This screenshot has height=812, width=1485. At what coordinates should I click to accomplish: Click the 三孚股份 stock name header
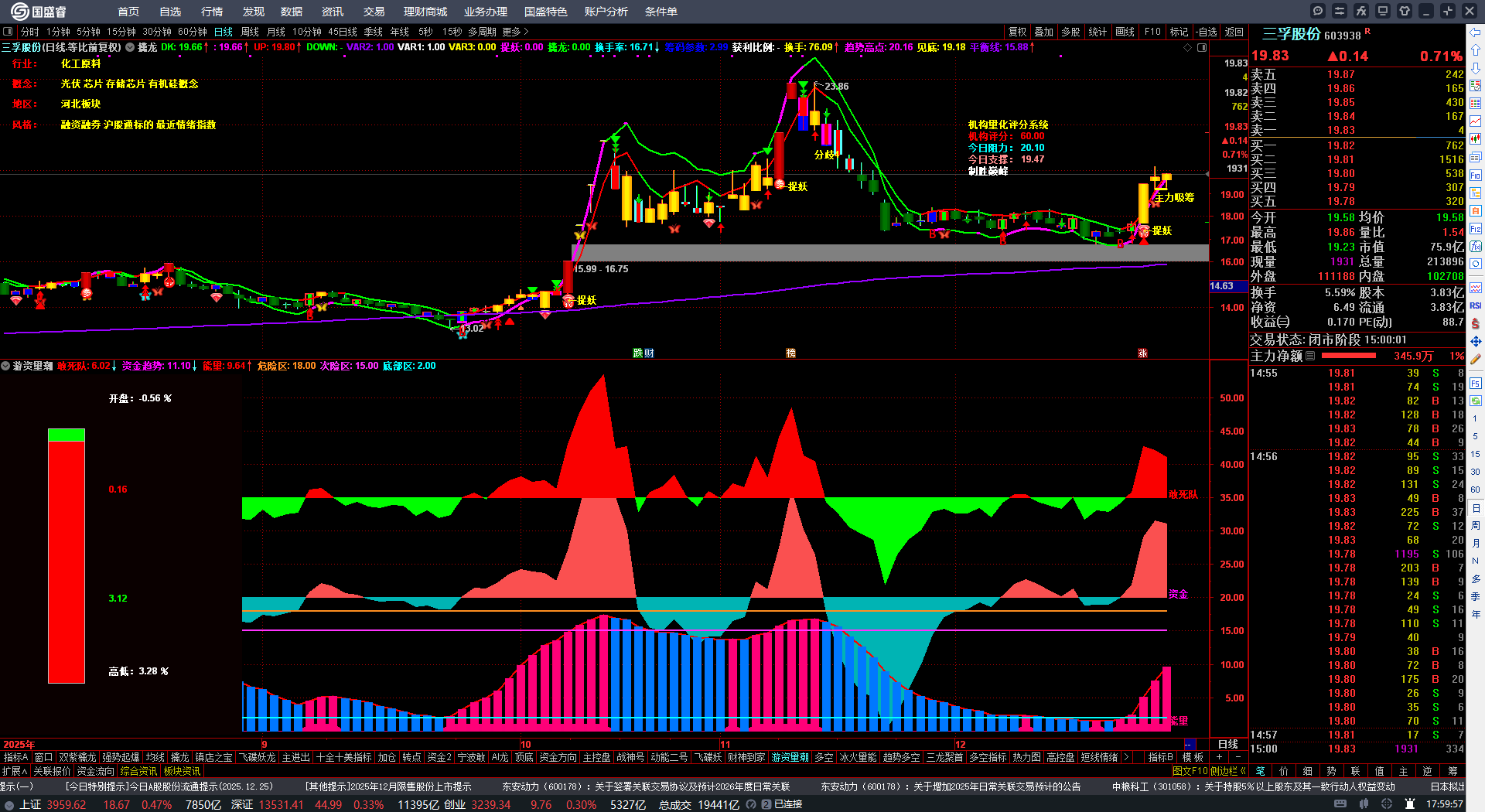[x=1291, y=34]
